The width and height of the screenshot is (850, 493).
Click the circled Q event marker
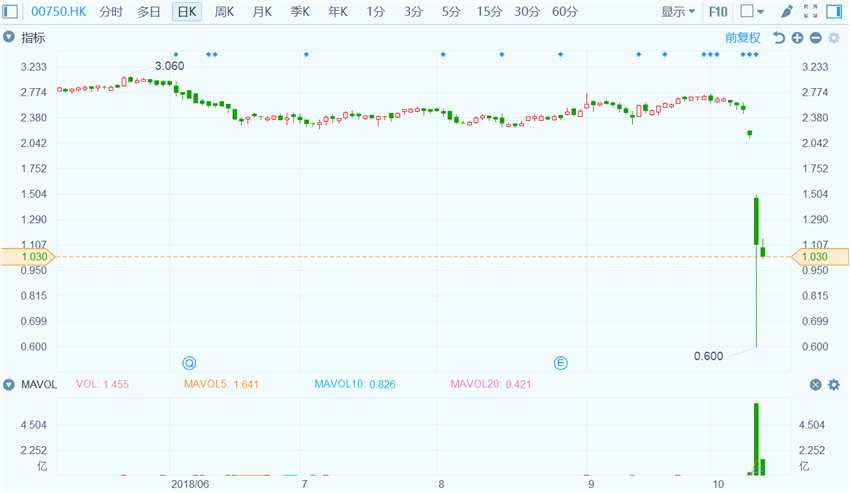coord(189,363)
